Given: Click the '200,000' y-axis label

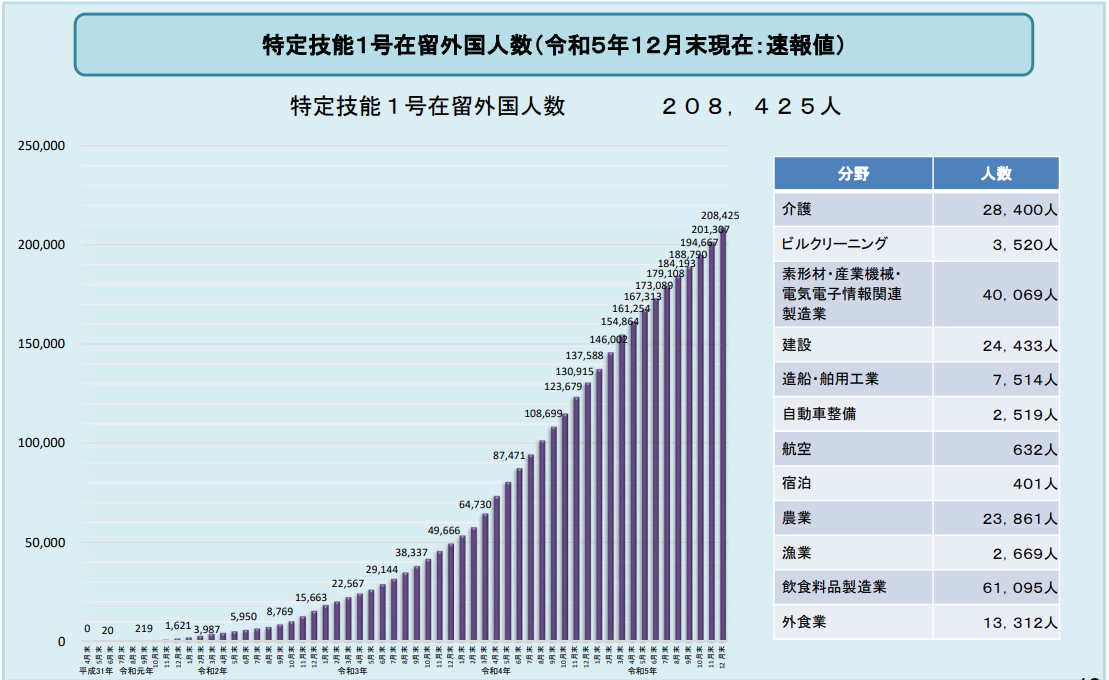Looking at the screenshot, I should click(x=41, y=245).
